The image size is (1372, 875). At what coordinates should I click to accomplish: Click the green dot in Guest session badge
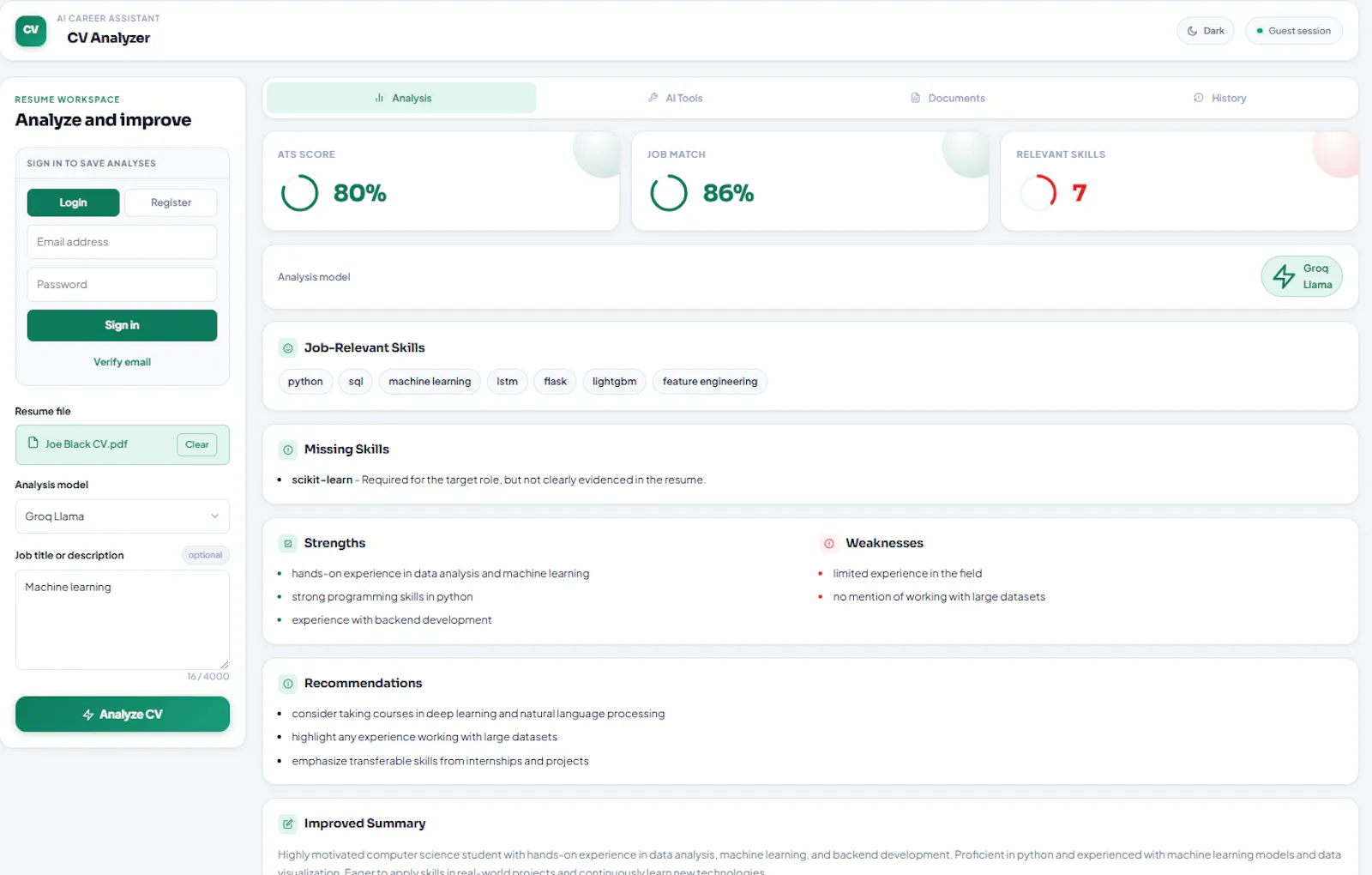click(x=1260, y=31)
